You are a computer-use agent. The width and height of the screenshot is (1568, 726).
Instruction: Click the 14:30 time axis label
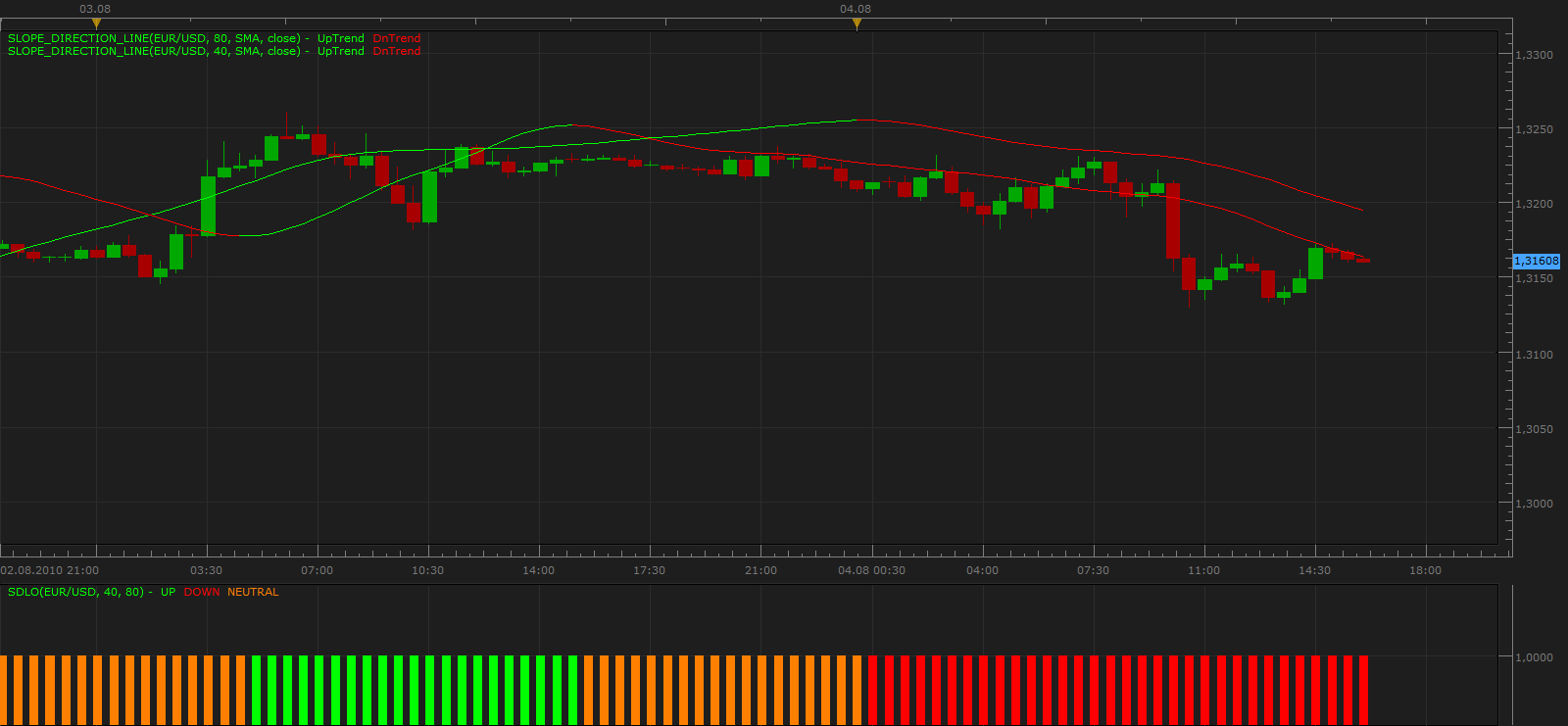pyautogui.click(x=1314, y=570)
